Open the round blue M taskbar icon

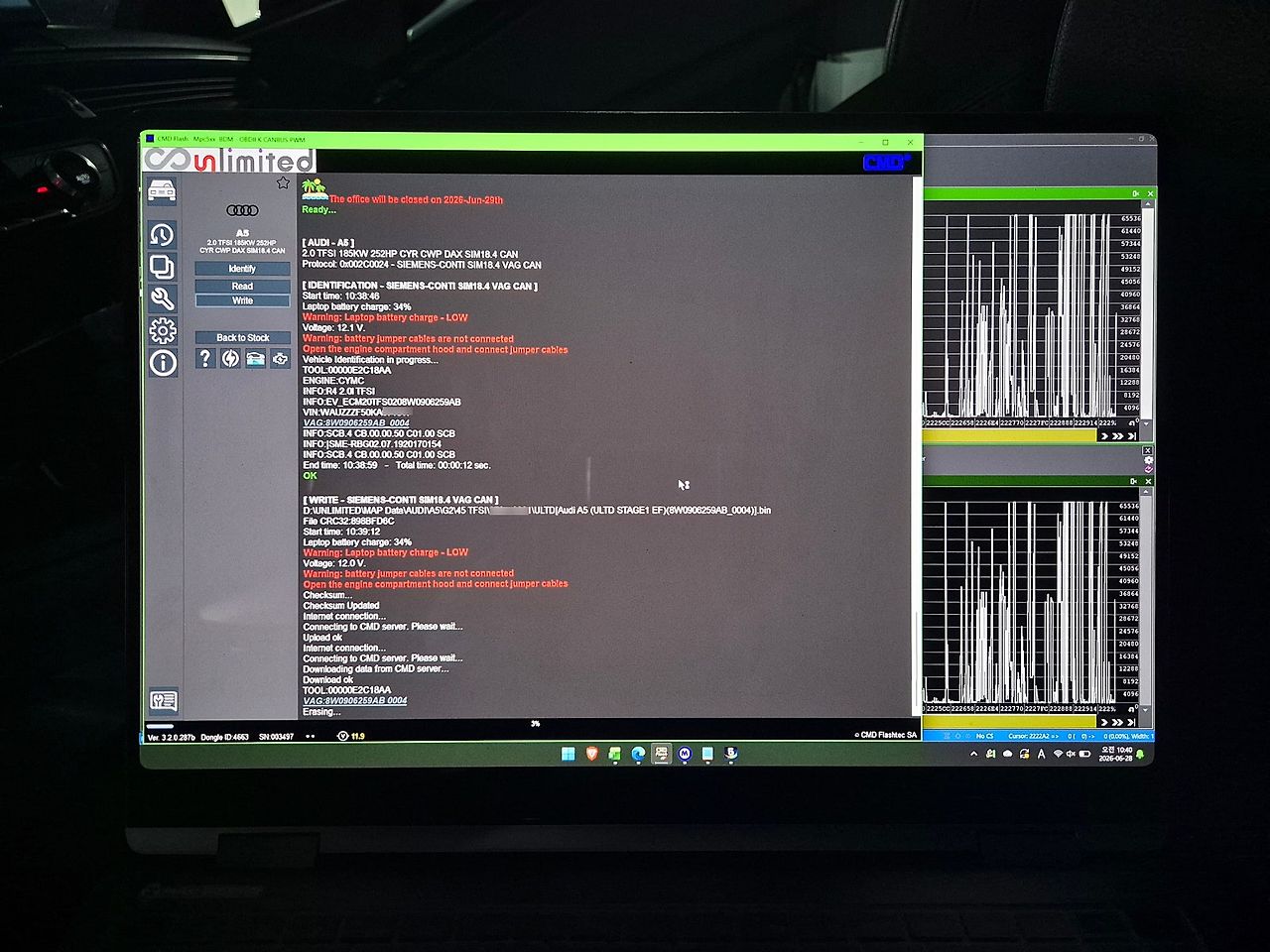pyautogui.click(x=685, y=755)
